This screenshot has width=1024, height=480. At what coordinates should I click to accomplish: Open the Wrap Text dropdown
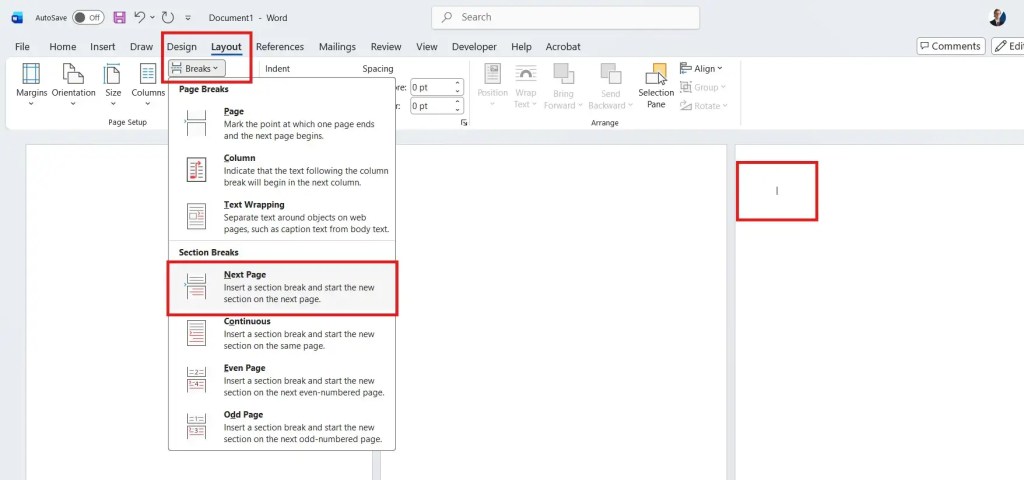(x=525, y=85)
